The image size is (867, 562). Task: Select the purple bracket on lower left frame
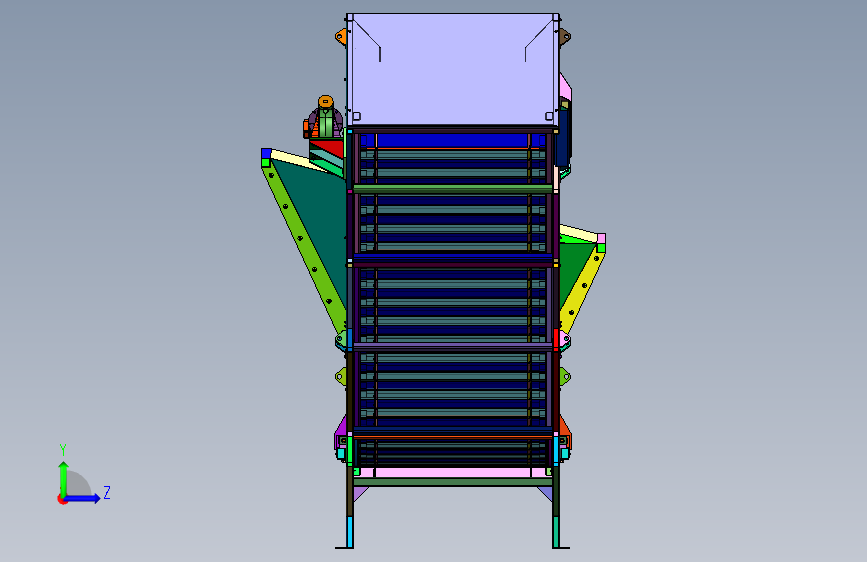(x=341, y=426)
